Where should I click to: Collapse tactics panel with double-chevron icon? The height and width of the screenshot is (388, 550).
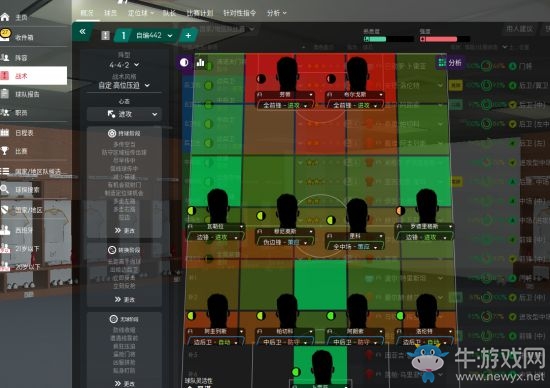pyautogui.click(x=82, y=32)
